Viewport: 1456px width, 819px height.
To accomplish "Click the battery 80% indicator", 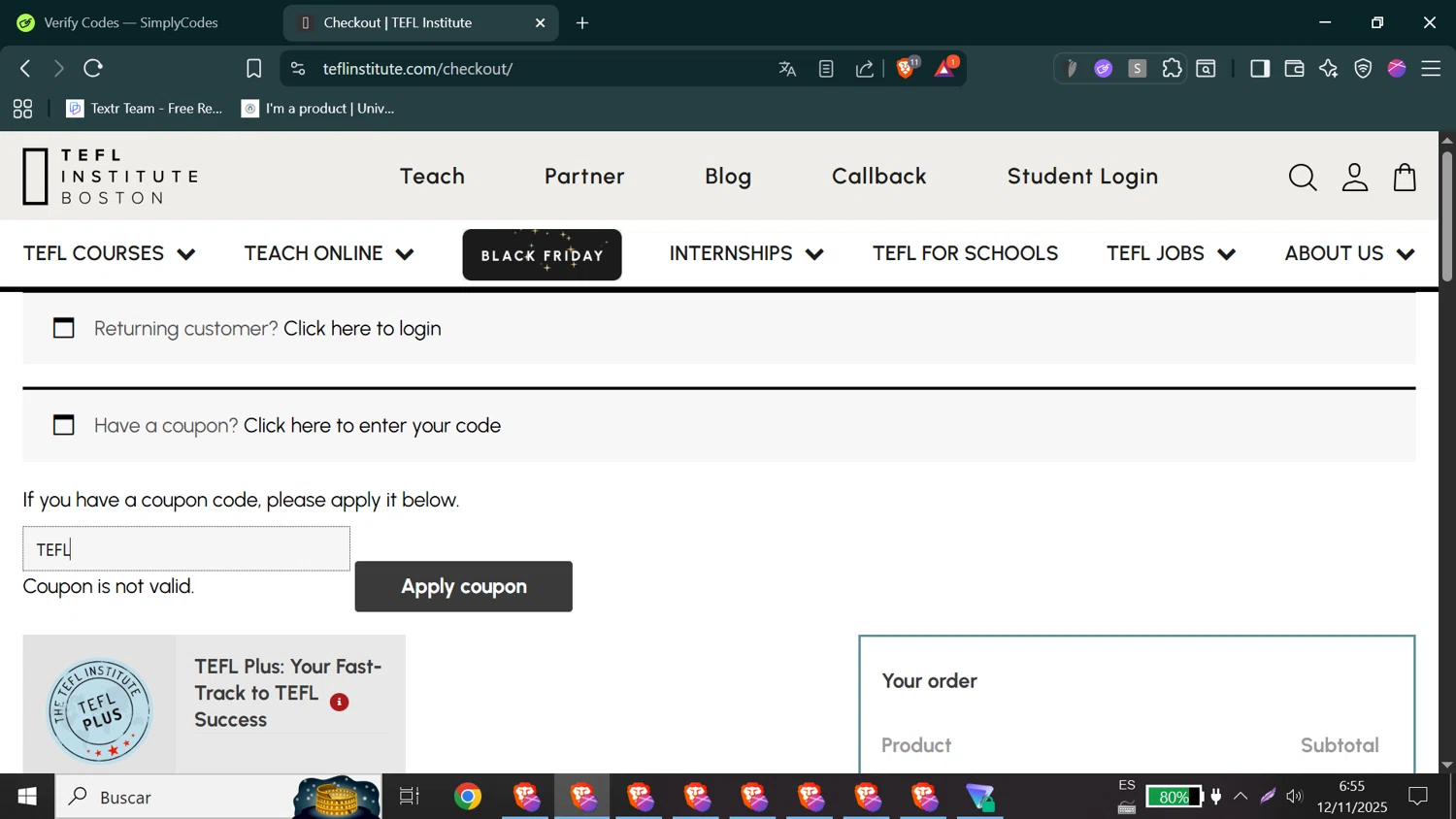I will tap(1174, 797).
